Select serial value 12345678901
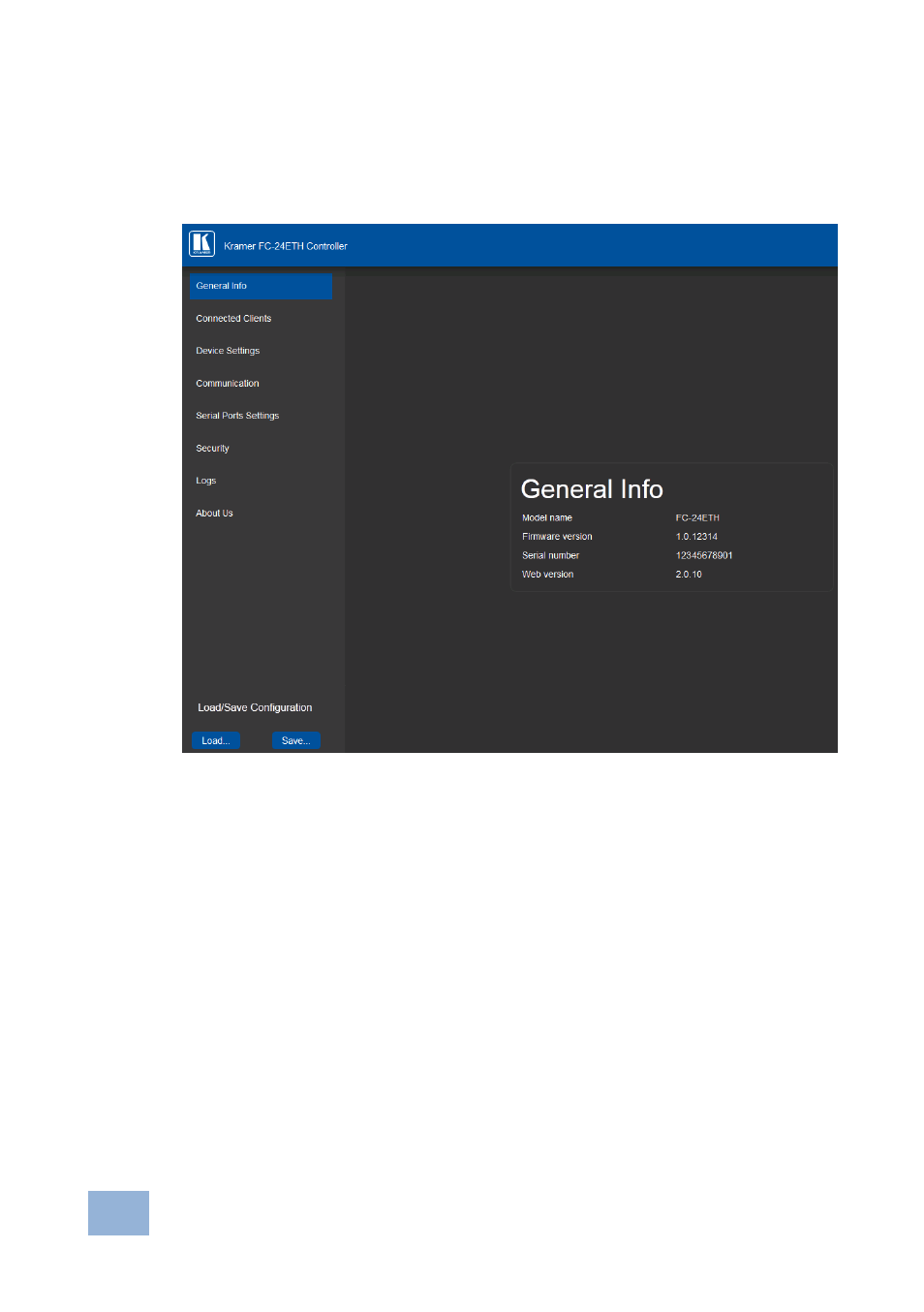Screen dimensions: 924x1312 704,556
